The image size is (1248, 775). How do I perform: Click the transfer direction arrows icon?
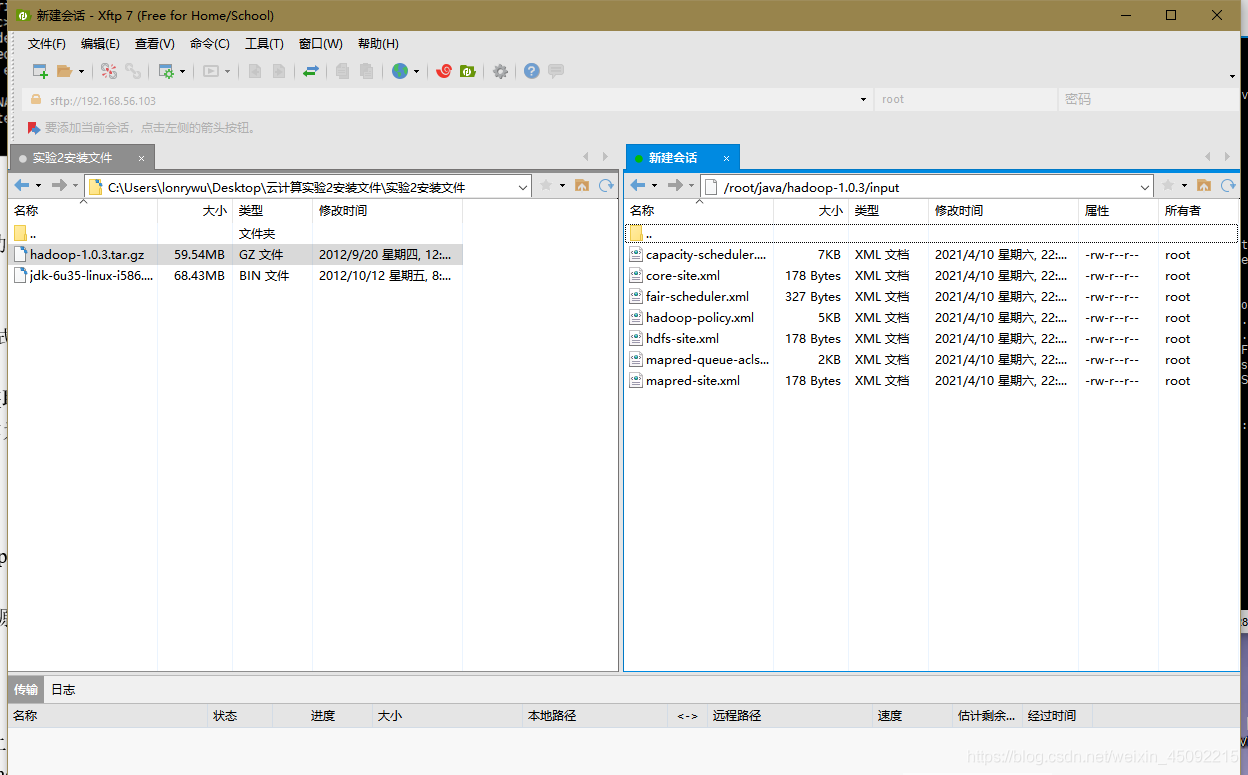311,71
